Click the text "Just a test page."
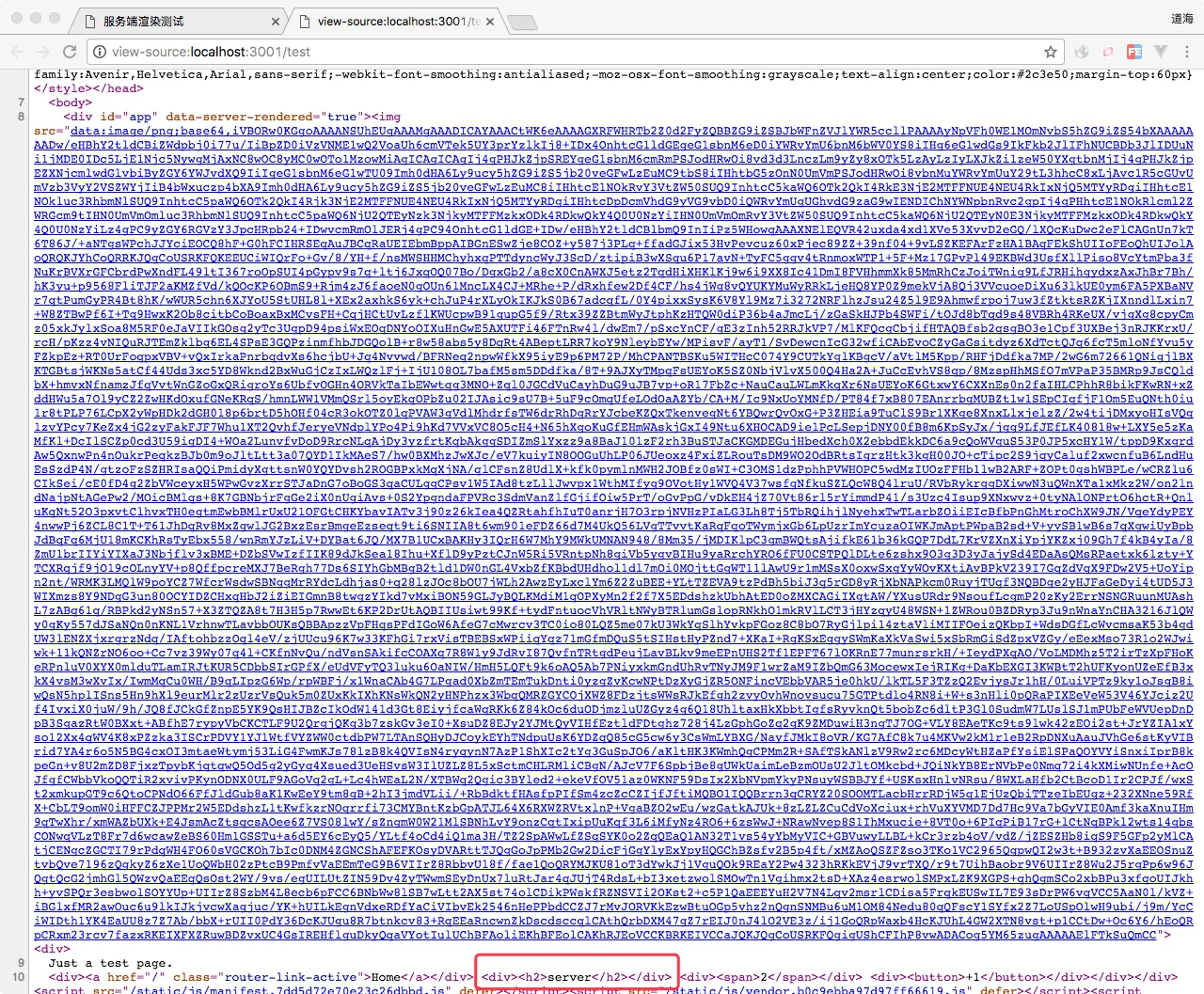 pos(110,963)
